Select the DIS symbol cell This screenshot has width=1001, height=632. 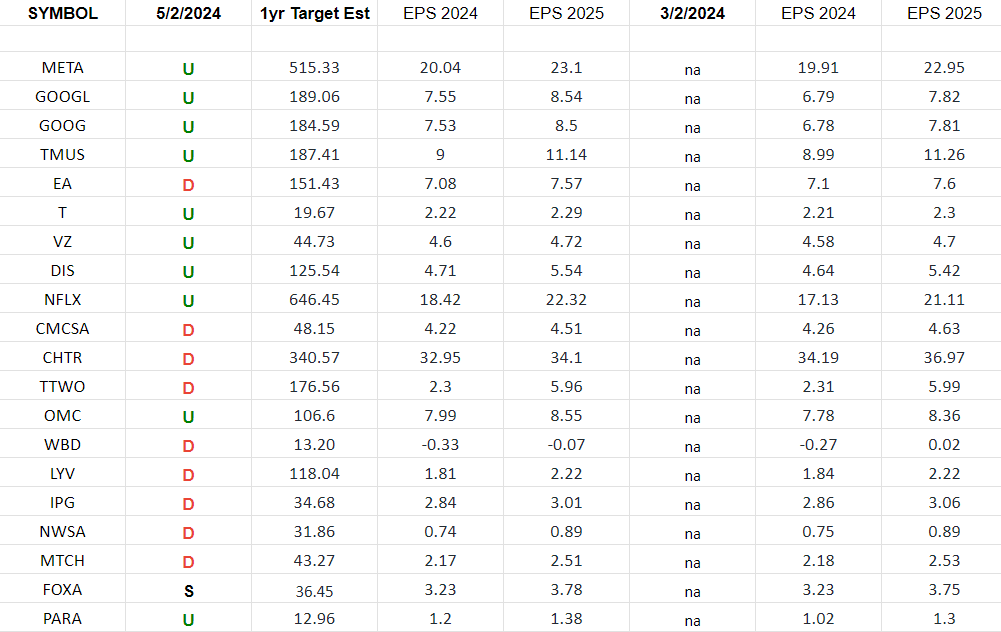(63, 271)
